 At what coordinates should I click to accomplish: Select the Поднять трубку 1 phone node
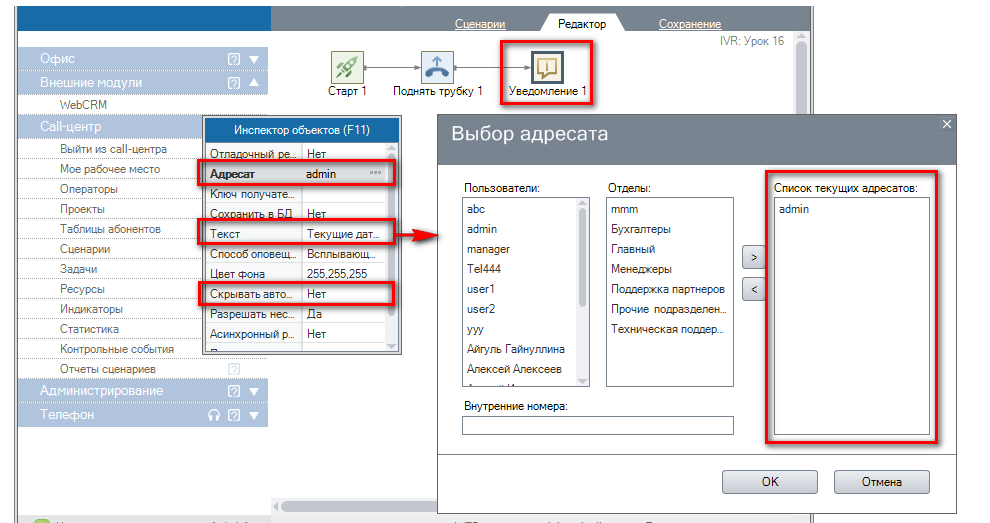[437, 66]
